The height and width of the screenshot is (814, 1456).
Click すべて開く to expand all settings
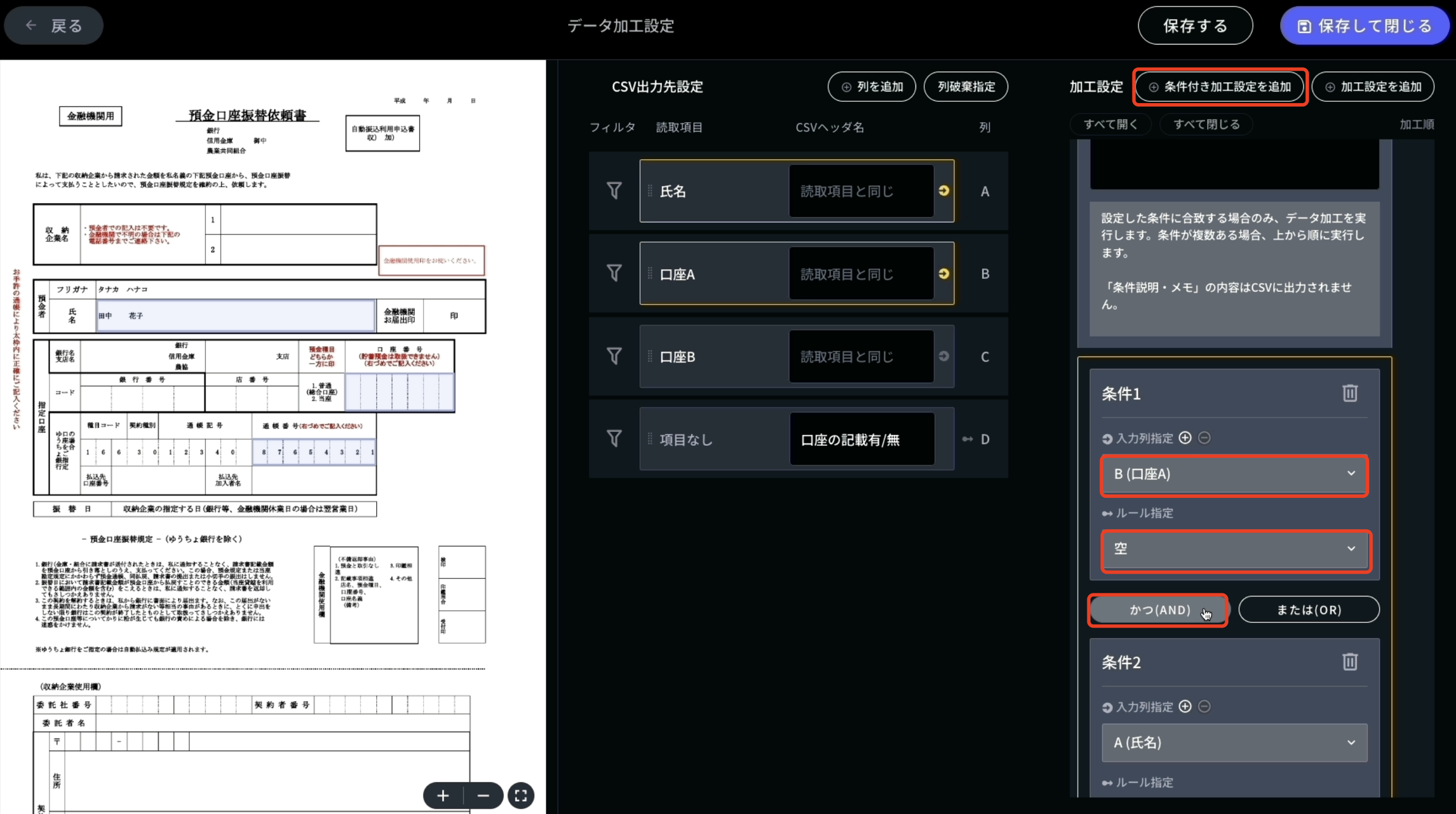click(1111, 124)
